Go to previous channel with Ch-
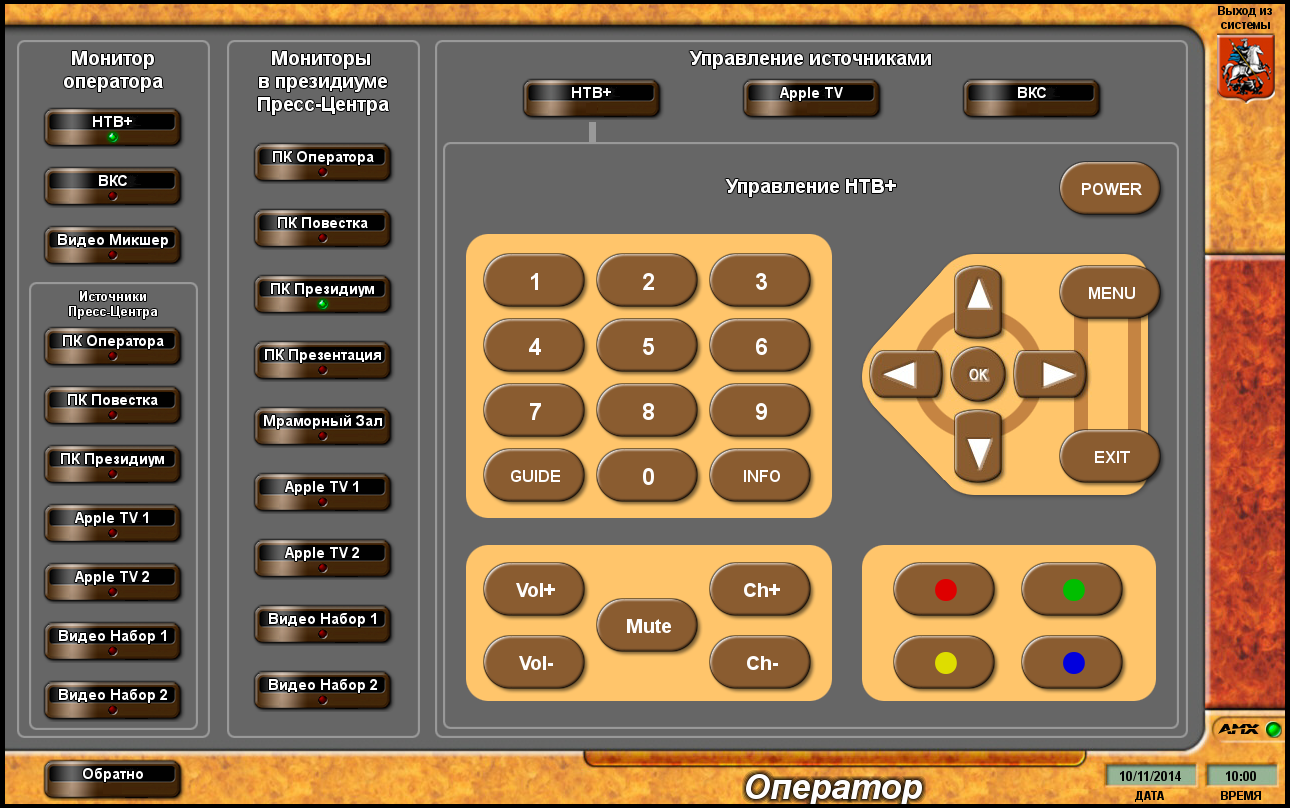The height and width of the screenshot is (808, 1290). pyautogui.click(x=760, y=662)
